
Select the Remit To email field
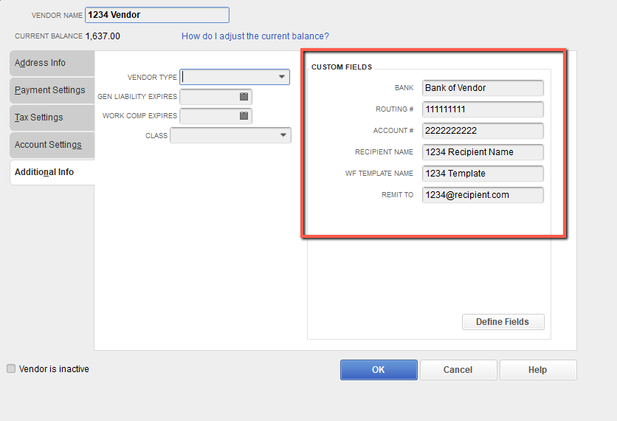483,195
